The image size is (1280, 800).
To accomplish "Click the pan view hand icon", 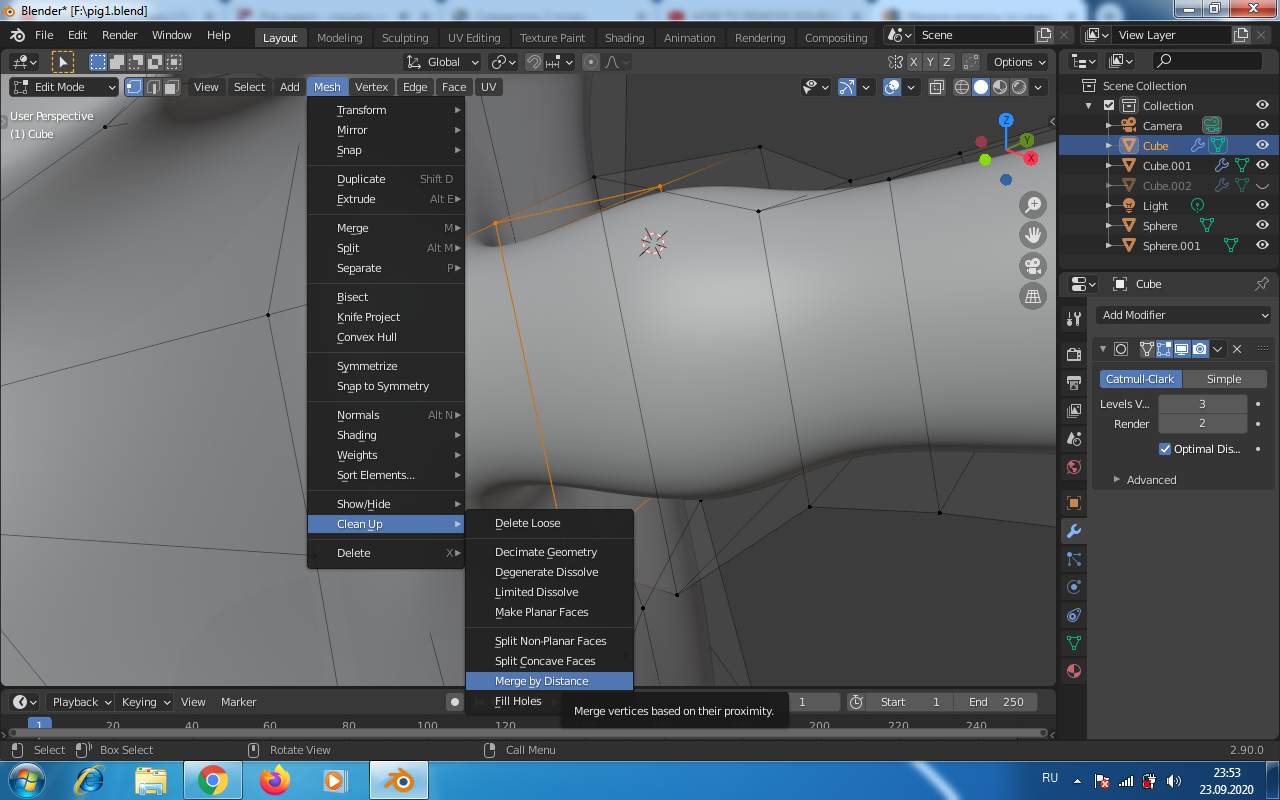I will pyautogui.click(x=1033, y=236).
